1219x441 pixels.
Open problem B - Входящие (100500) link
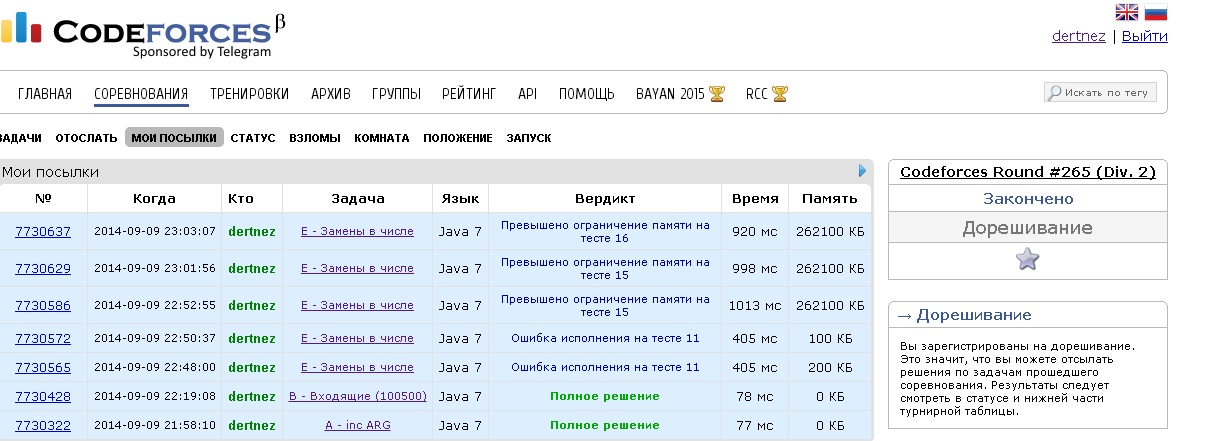click(358, 396)
